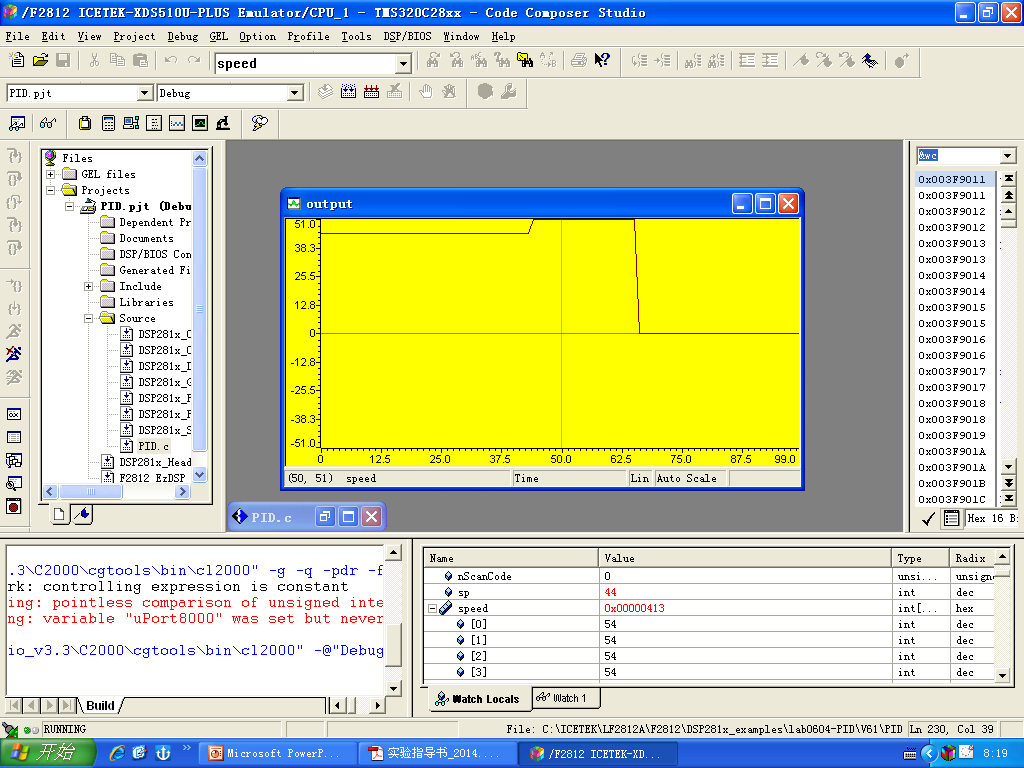Select the Libraries folder in project tree

point(146,302)
